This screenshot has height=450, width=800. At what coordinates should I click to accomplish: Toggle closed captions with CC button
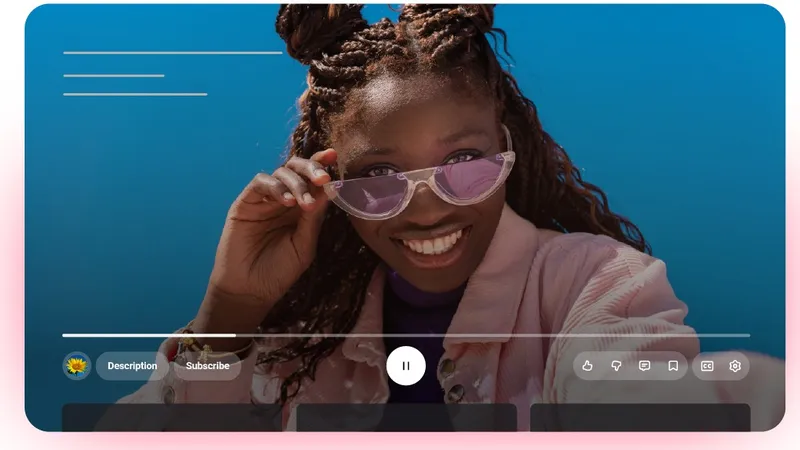tap(707, 366)
